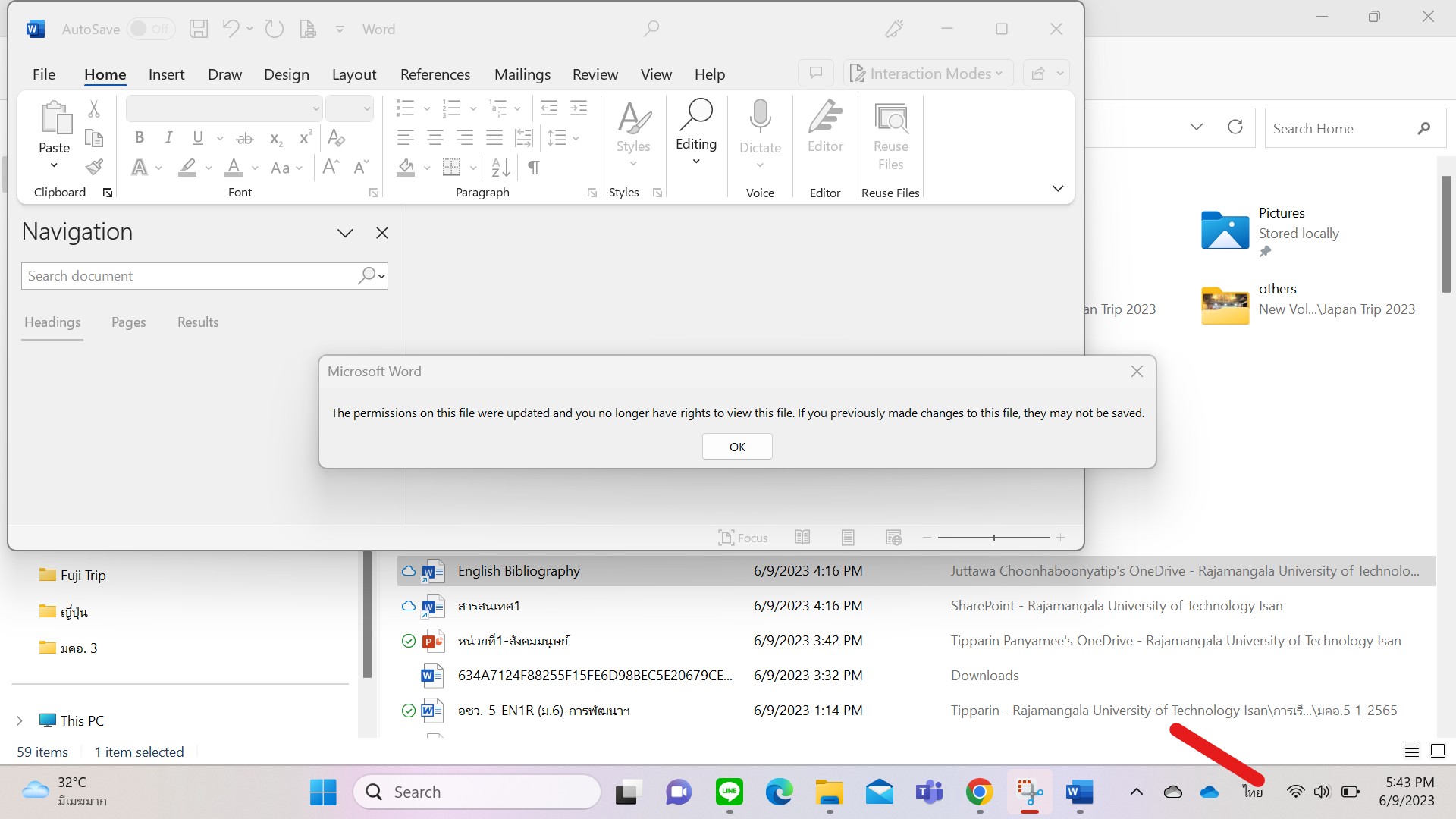Toggle subscript formatting

click(x=275, y=139)
